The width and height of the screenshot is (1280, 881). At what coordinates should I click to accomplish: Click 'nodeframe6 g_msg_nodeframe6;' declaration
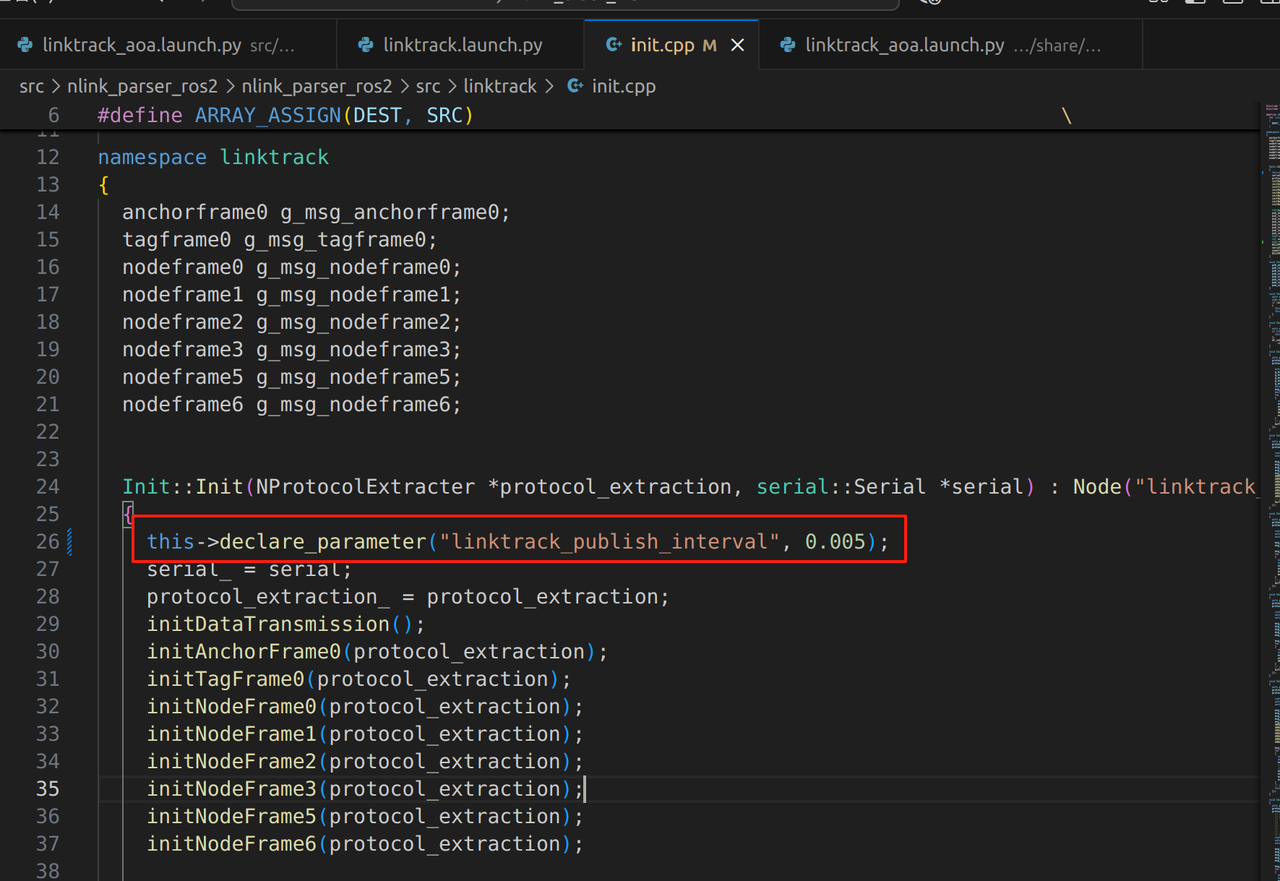coord(292,404)
